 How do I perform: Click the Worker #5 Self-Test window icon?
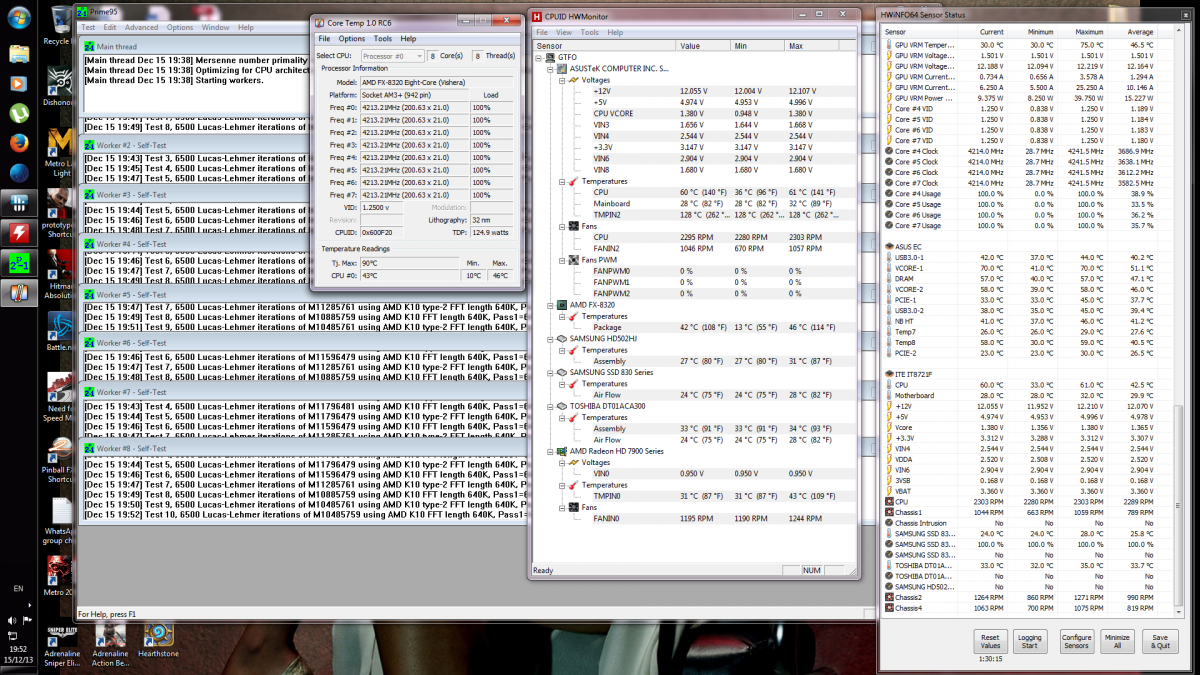coord(88,295)
